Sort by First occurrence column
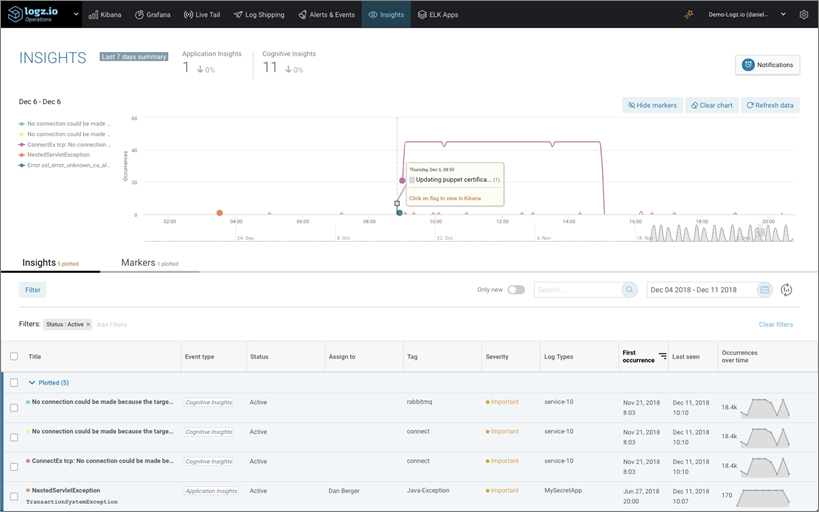Image resolution: width=819 pixels, height=512 pixels. [x=644, y=356]
